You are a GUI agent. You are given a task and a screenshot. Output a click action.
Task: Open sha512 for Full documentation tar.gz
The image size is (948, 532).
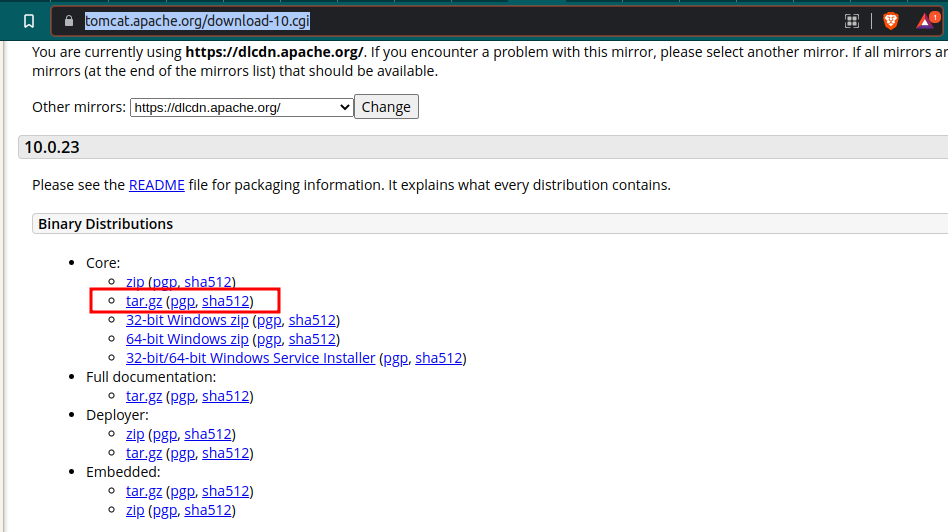tap(226, 396)
